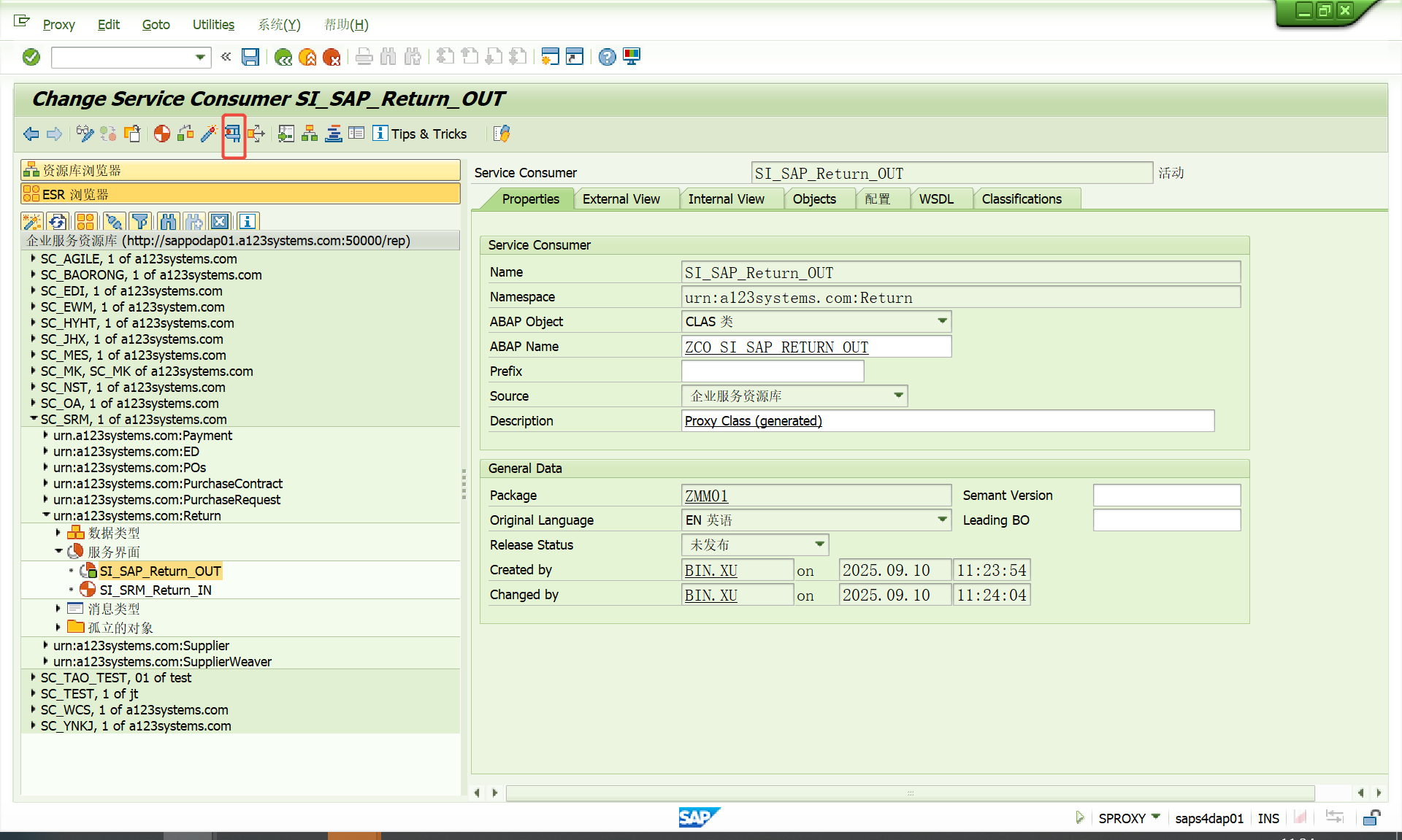Open the Utilities menu
The image size is (1402, 840).
click(213, 25)
